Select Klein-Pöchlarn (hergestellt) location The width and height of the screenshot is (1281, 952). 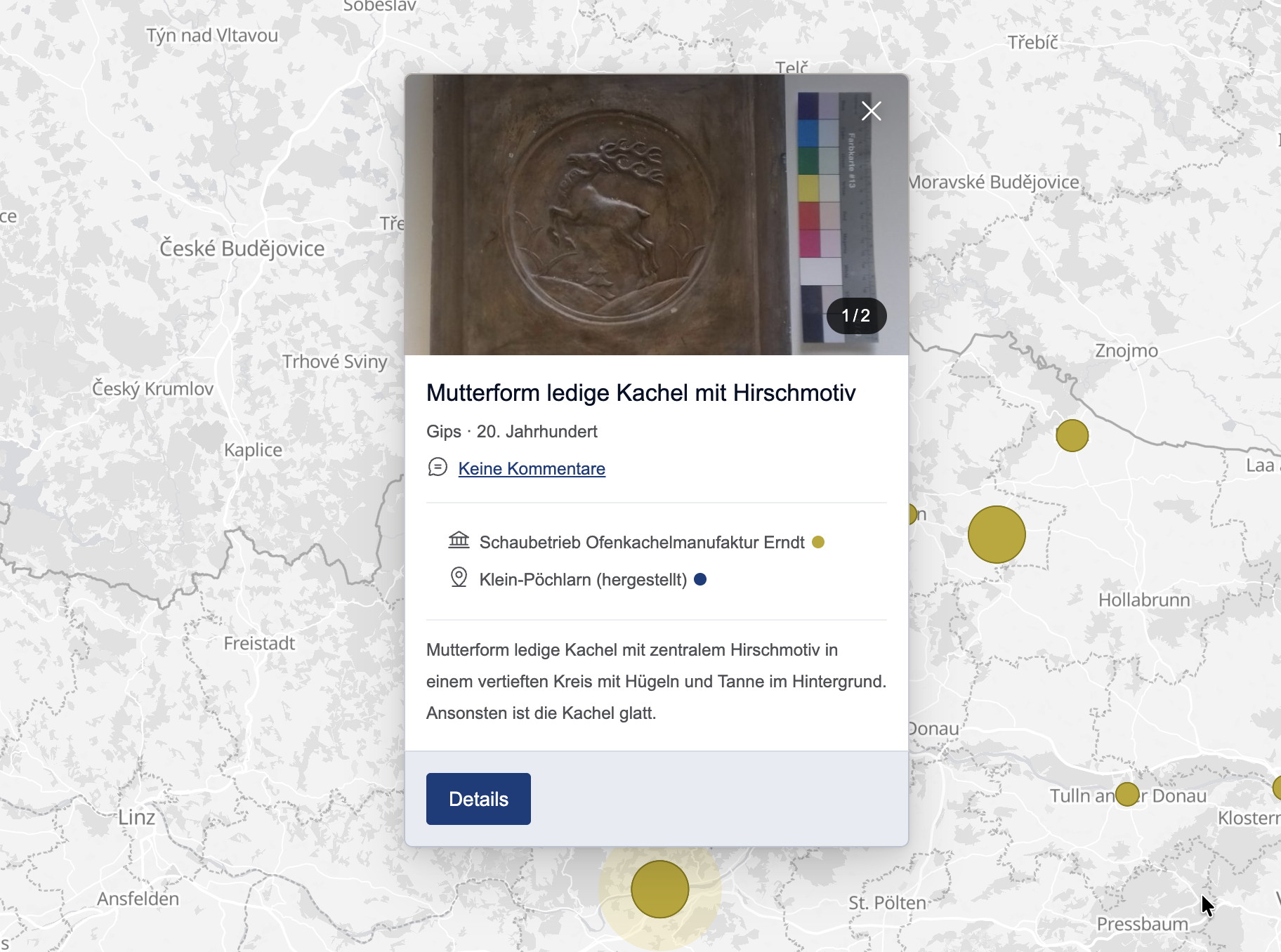tap(583, 580)
